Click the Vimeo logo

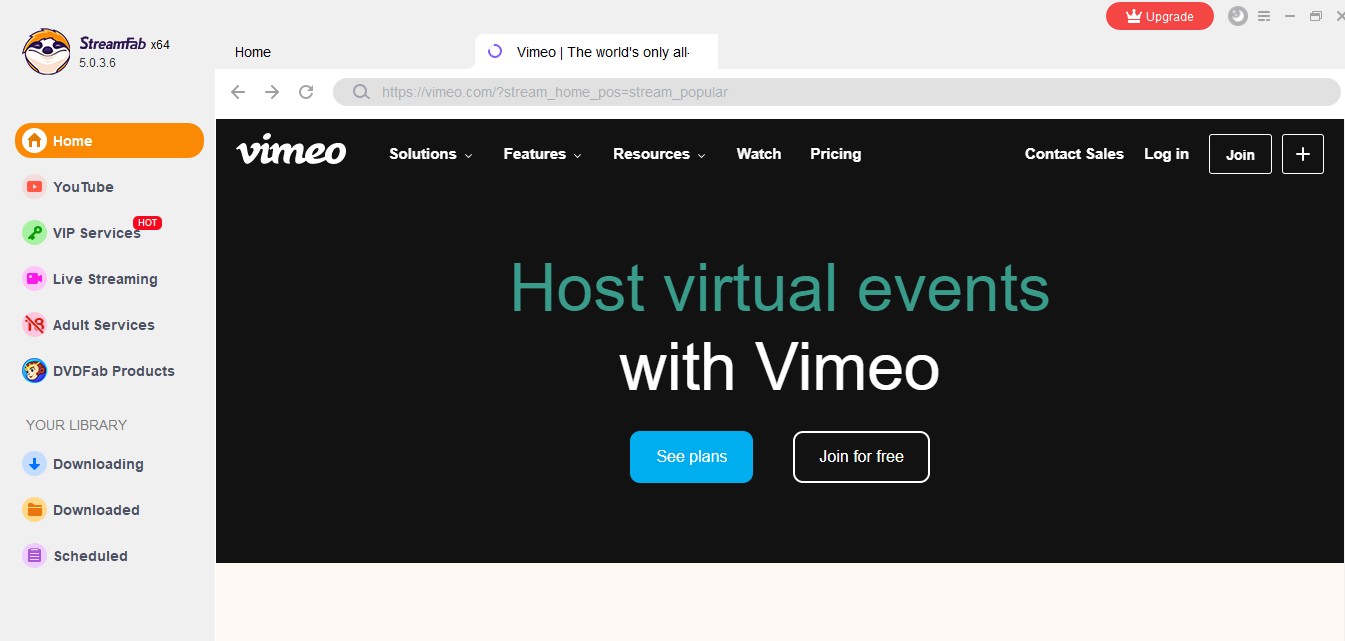[291, 150]
